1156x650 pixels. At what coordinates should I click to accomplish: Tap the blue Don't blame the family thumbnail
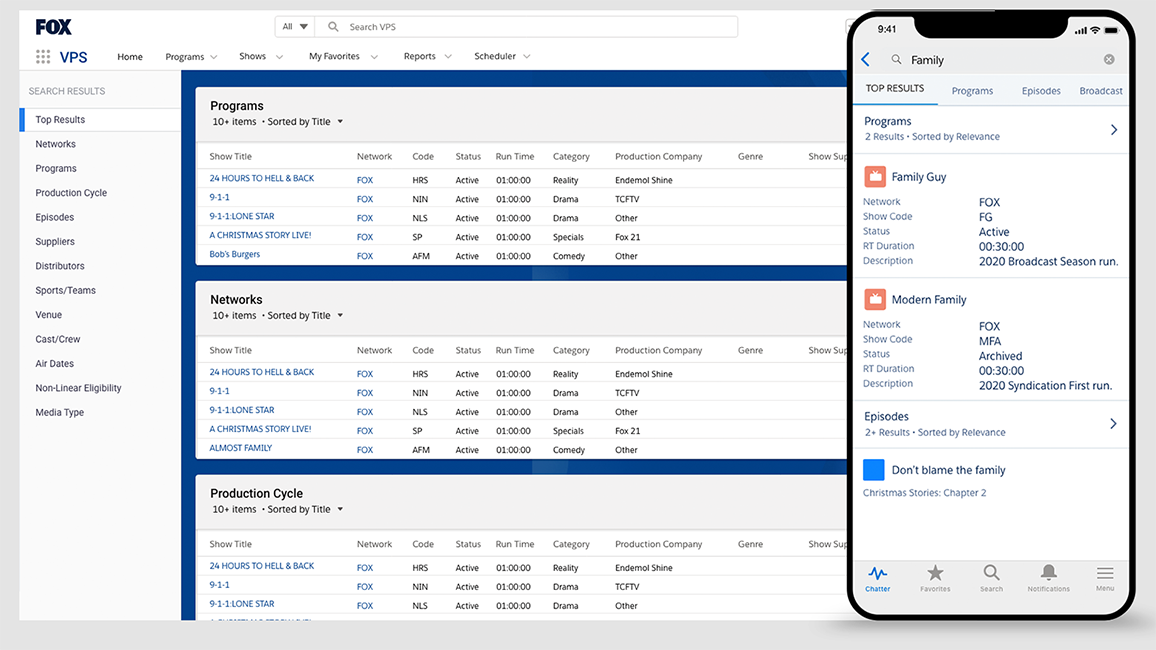874,469
